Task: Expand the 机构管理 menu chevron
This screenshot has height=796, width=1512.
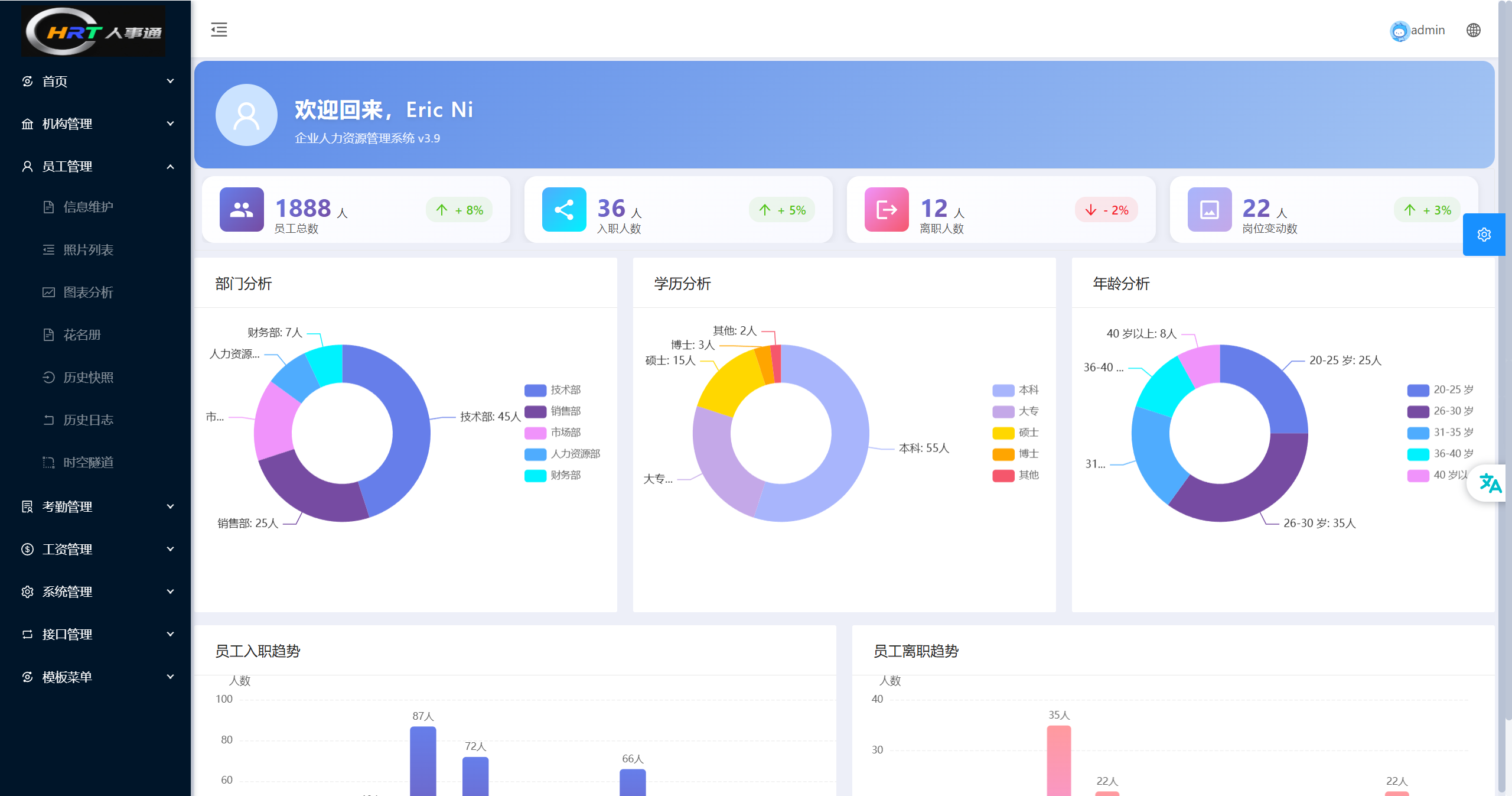Action: (x=171, y=124)
